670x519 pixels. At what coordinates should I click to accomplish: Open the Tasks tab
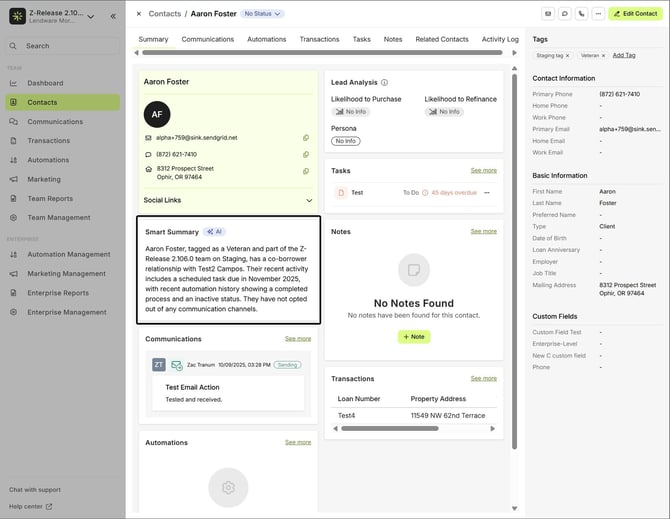click(x=361, y=39)
